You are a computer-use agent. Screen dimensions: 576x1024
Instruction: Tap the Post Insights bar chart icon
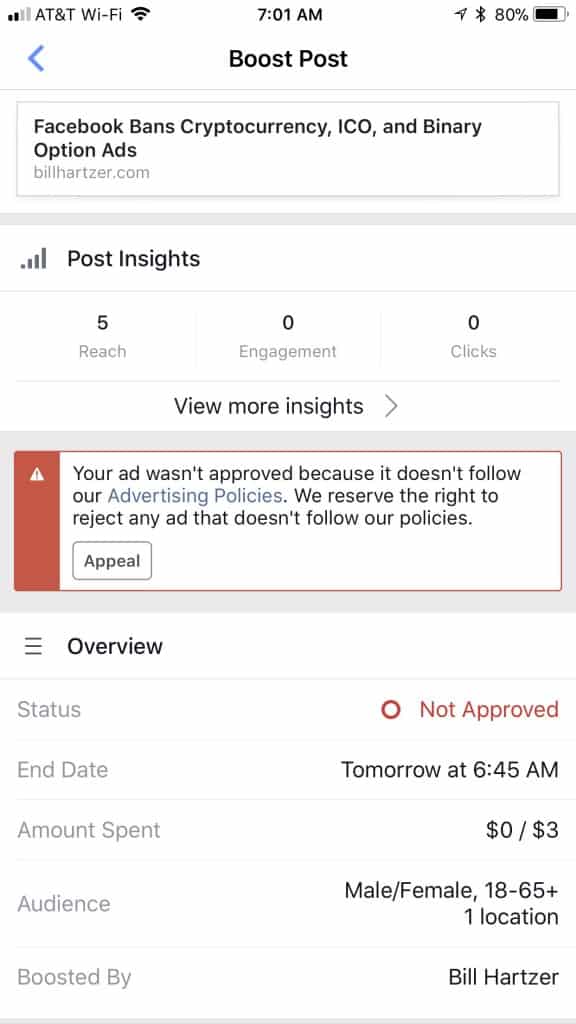pyautogui.click(x=33, y=259)
